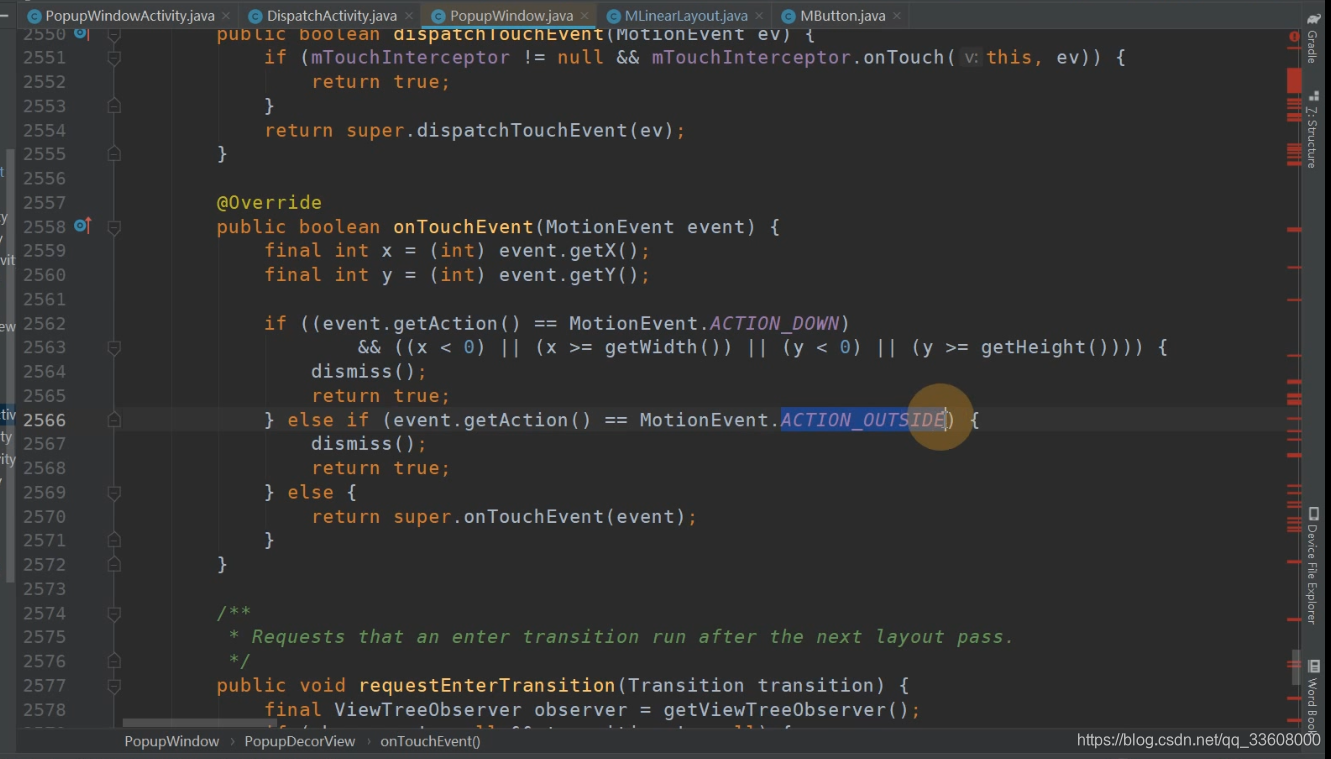Click the onTouchEvent method name on line 2558
This screenshot has width=1331, height=759.
(464, 227)
